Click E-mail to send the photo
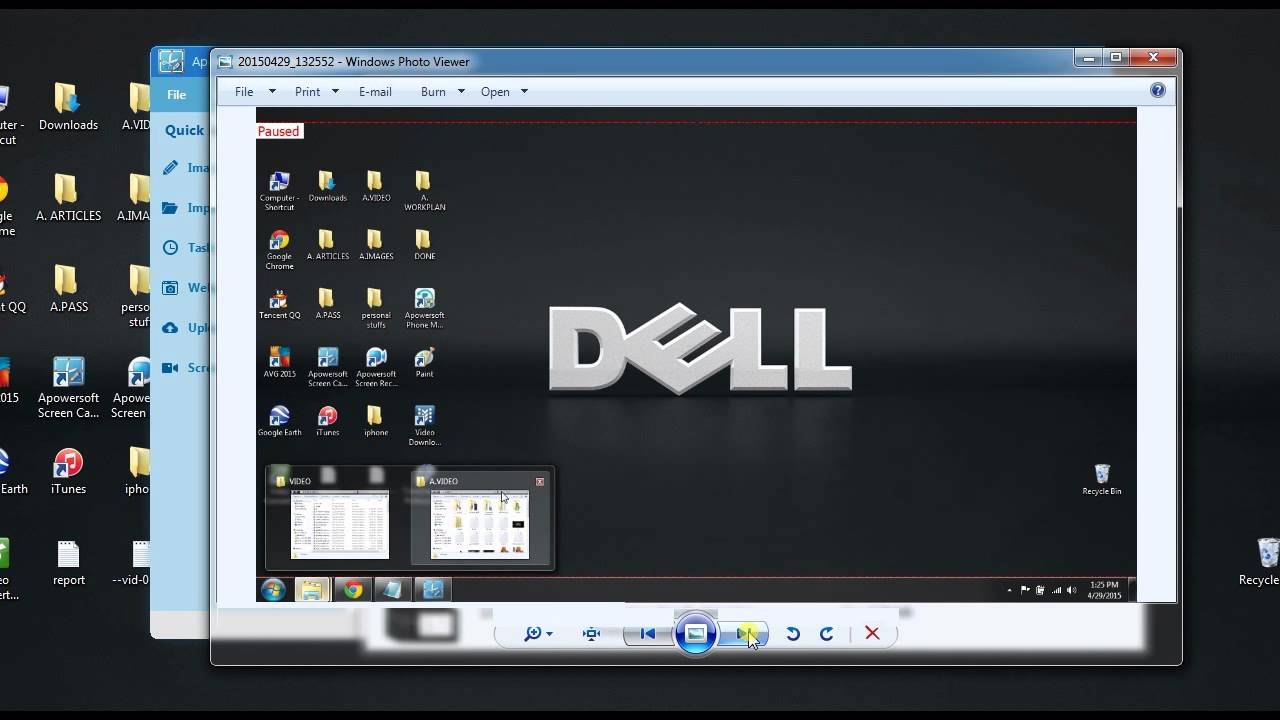 coord(375,91)
